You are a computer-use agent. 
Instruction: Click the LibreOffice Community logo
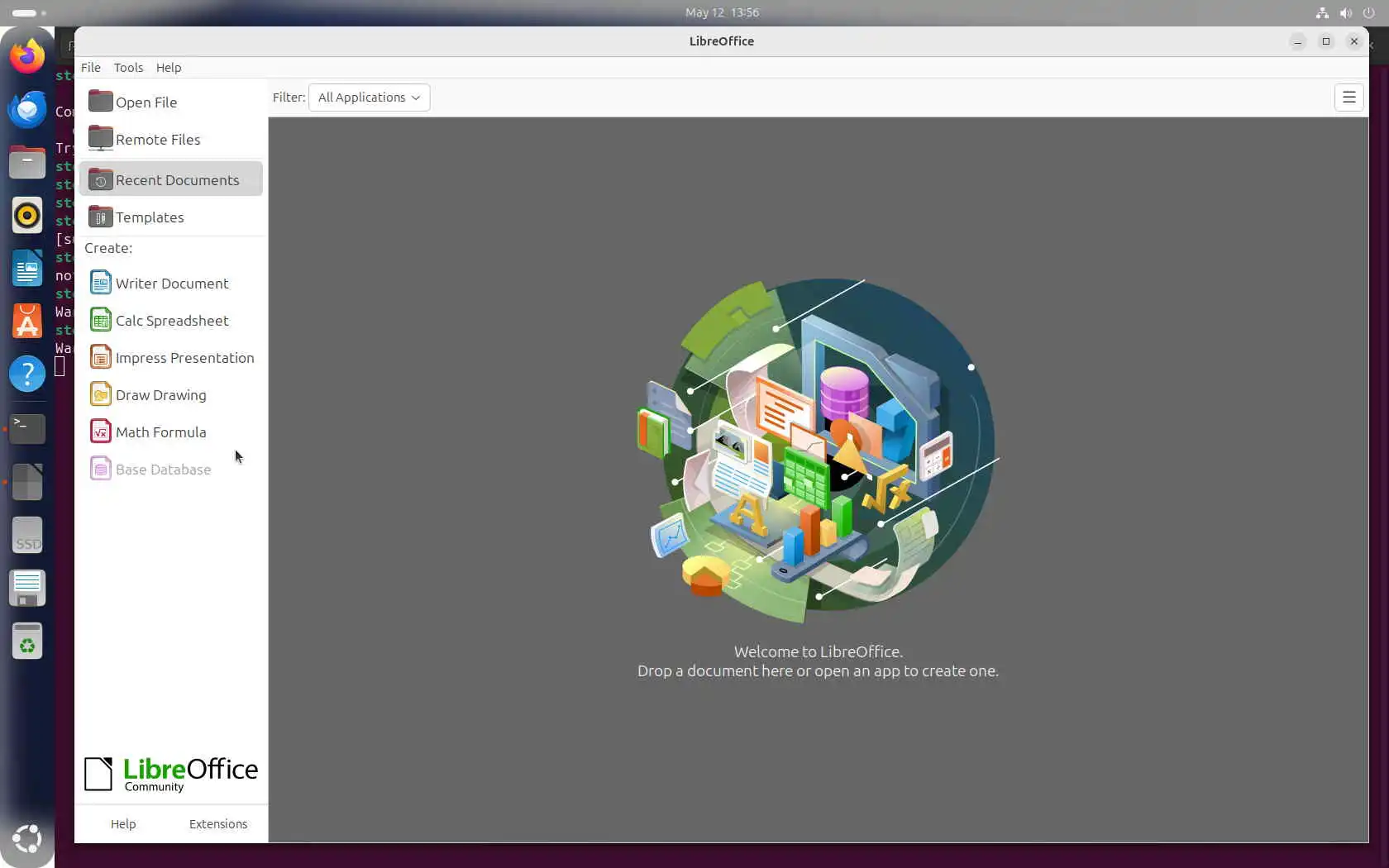pyautogui.click(x=171, y=774)
